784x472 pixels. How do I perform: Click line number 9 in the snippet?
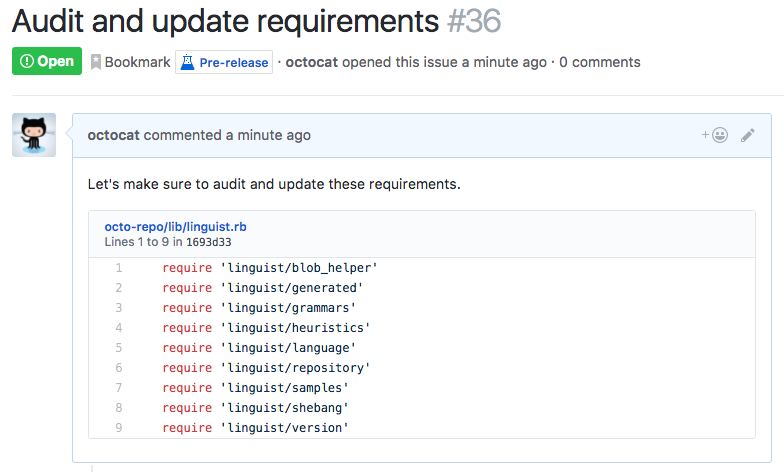(118, 428)
